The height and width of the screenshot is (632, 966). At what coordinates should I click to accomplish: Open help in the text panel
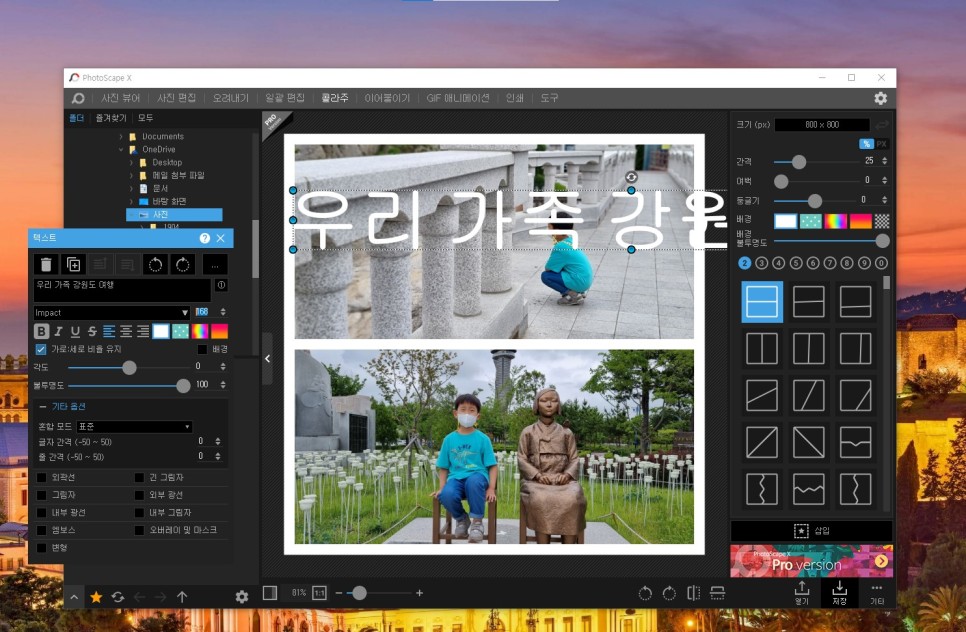point(205,238)
